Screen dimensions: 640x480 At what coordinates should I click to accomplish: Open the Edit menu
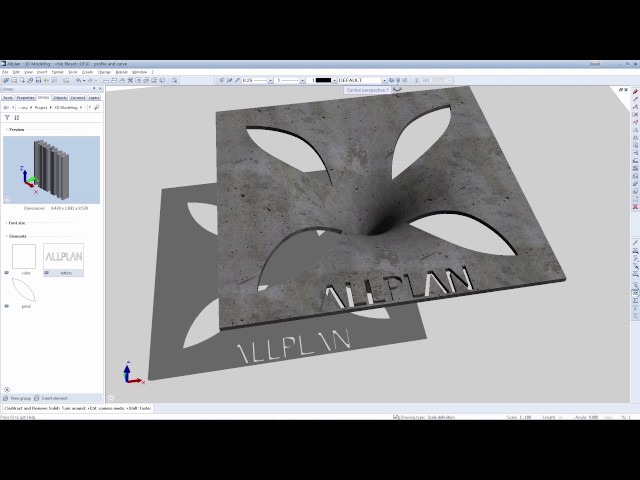pos(16,72)
